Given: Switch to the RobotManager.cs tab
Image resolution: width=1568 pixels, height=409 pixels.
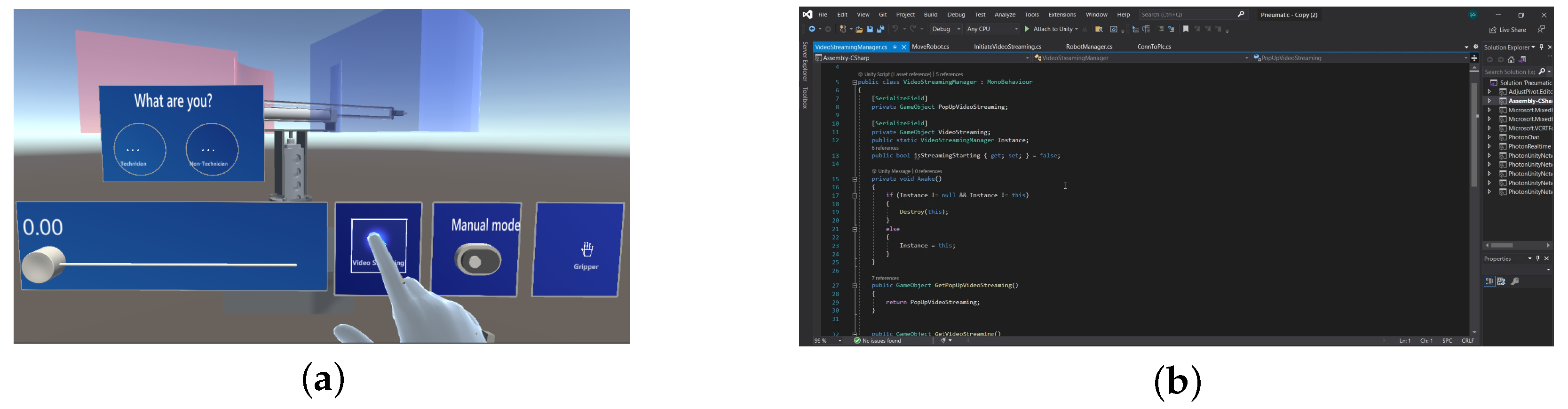Looking at the screenshot, I should tap(1089, 47).
